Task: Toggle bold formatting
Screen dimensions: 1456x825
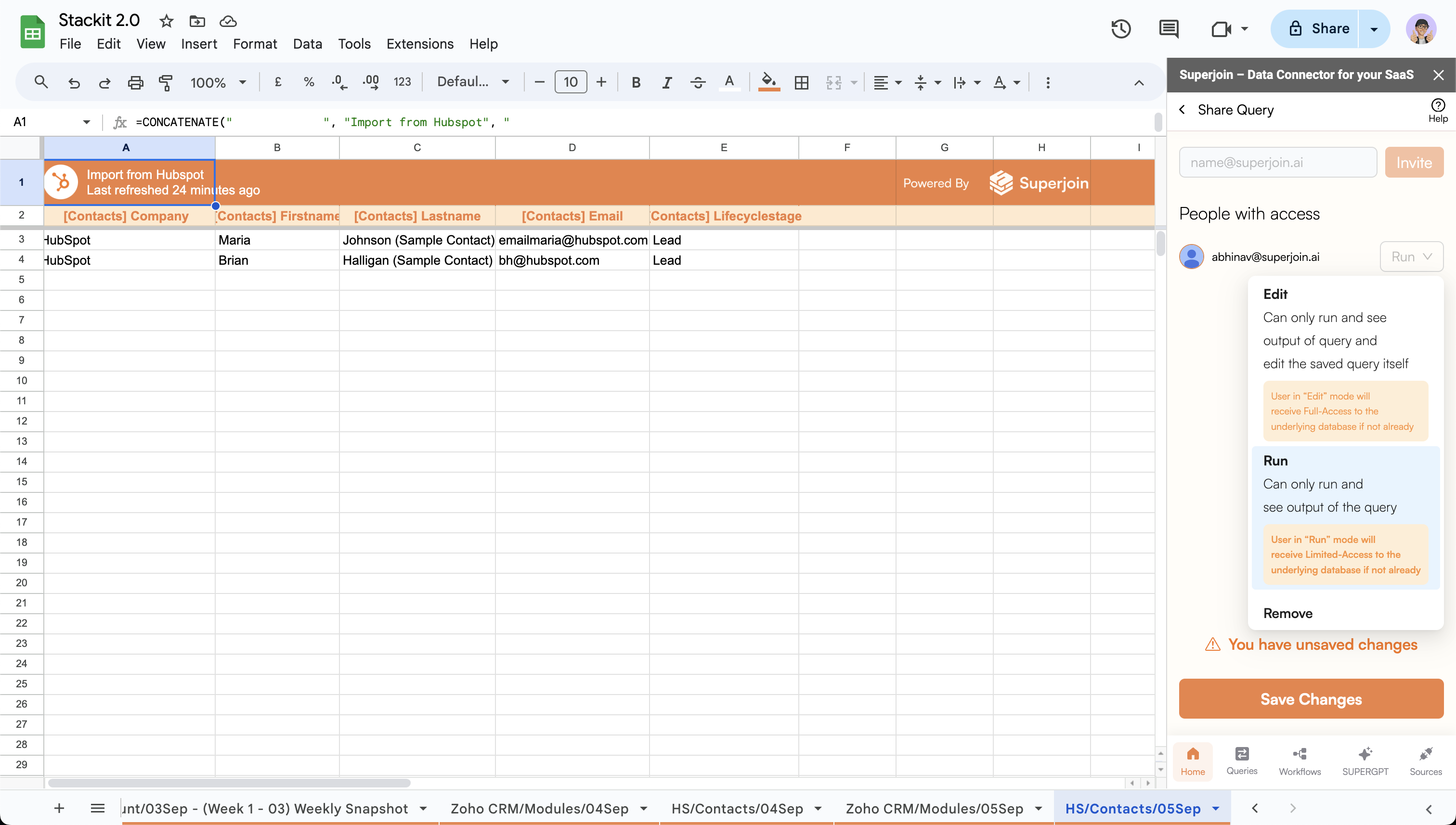Action: point(636,83)
